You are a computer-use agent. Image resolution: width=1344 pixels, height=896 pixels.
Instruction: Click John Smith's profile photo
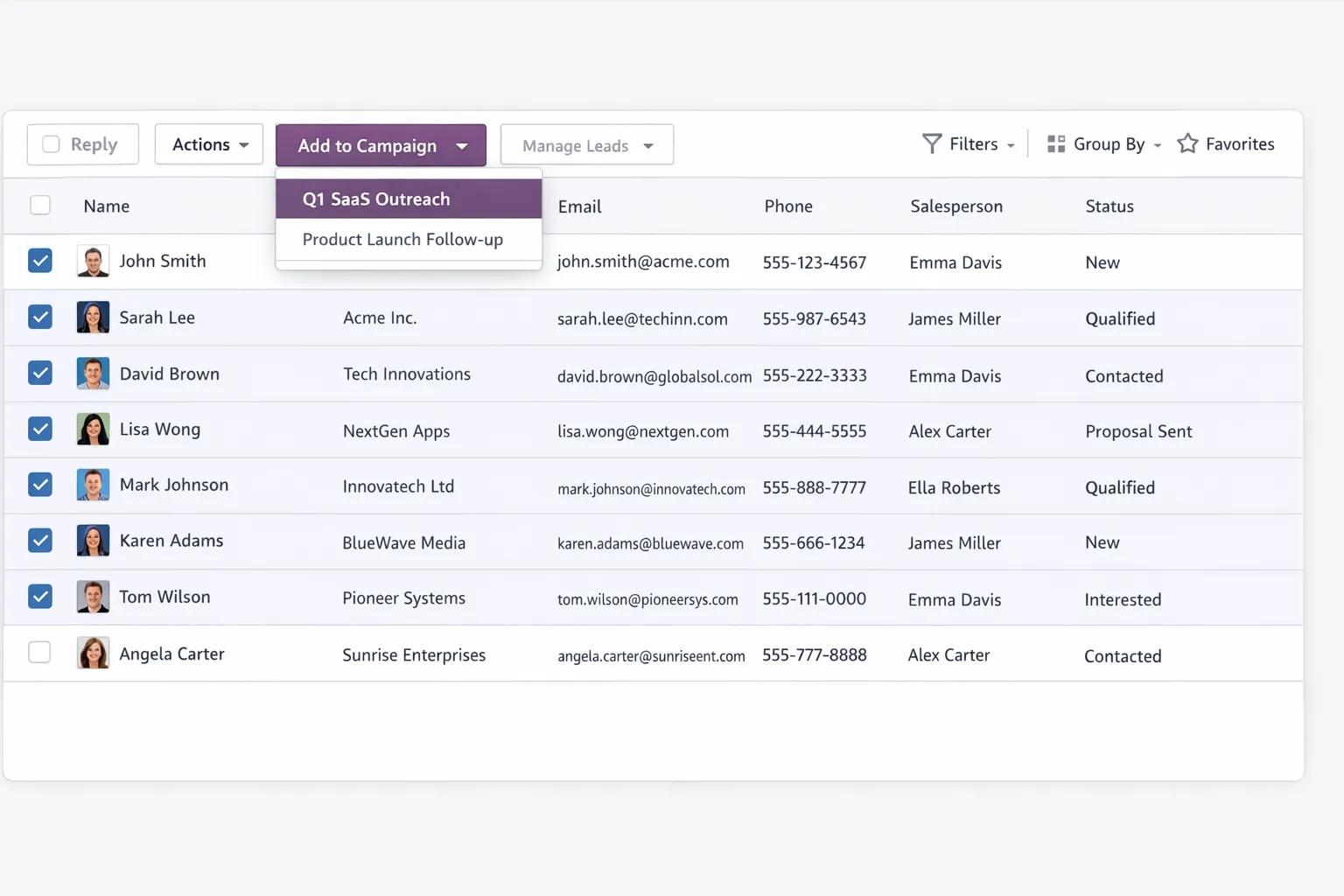(x=93, y=260)
